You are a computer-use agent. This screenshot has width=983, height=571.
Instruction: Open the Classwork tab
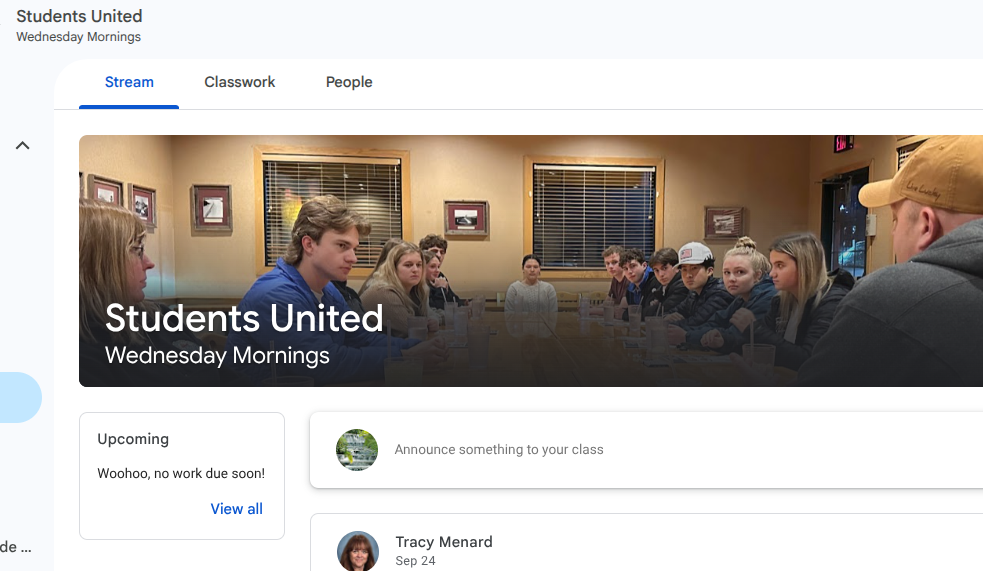pyautogui.click(x=239, y=82)
